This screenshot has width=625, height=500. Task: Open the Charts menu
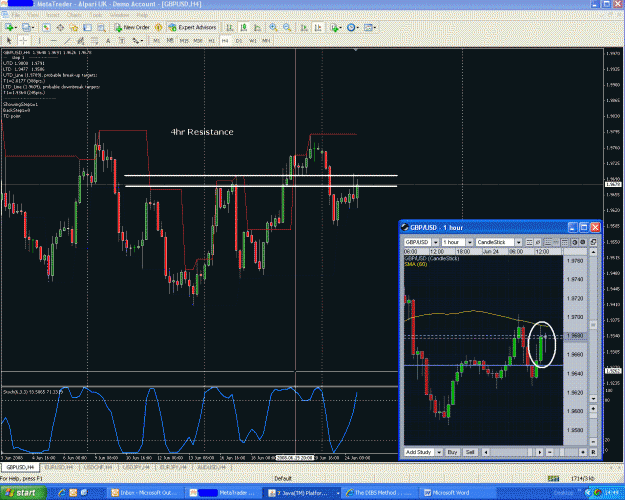coord(74,15)
